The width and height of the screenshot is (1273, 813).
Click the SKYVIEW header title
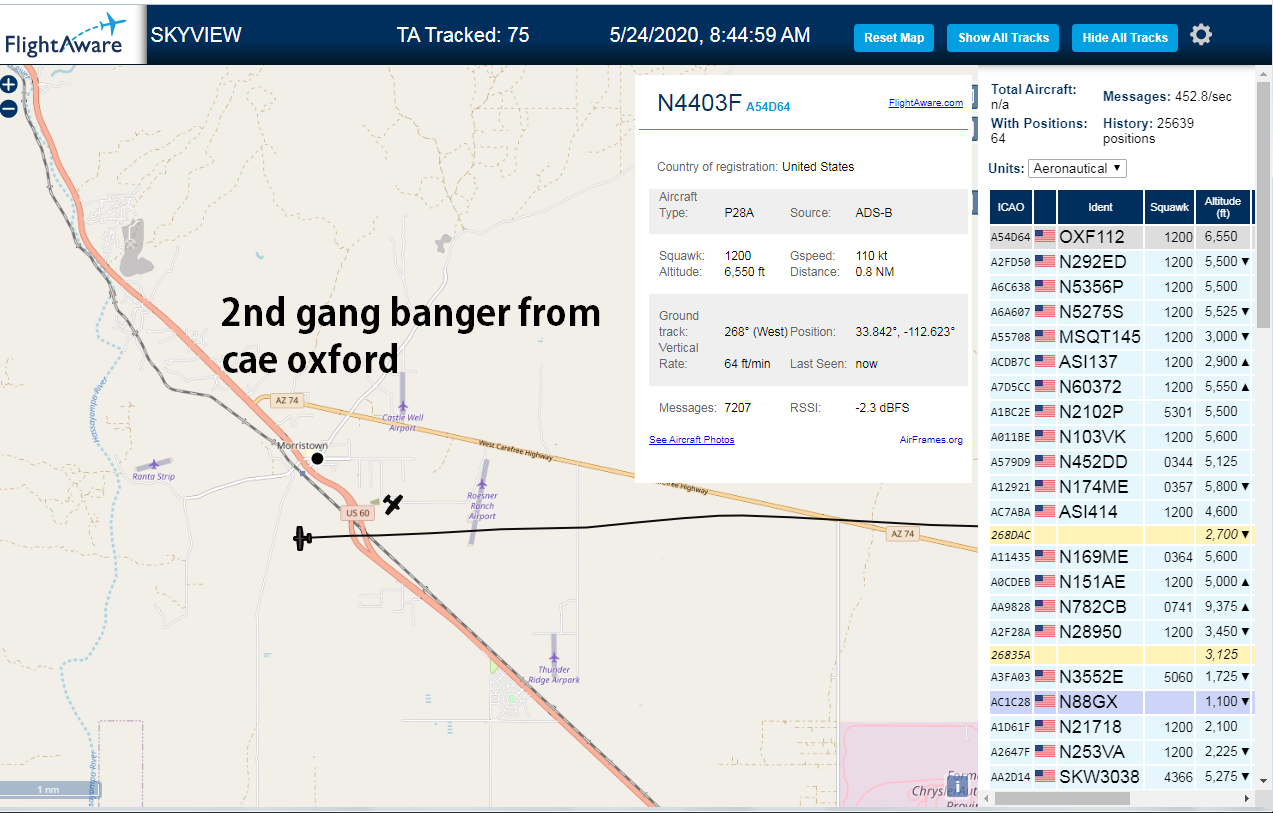click(x=196, y=36)
